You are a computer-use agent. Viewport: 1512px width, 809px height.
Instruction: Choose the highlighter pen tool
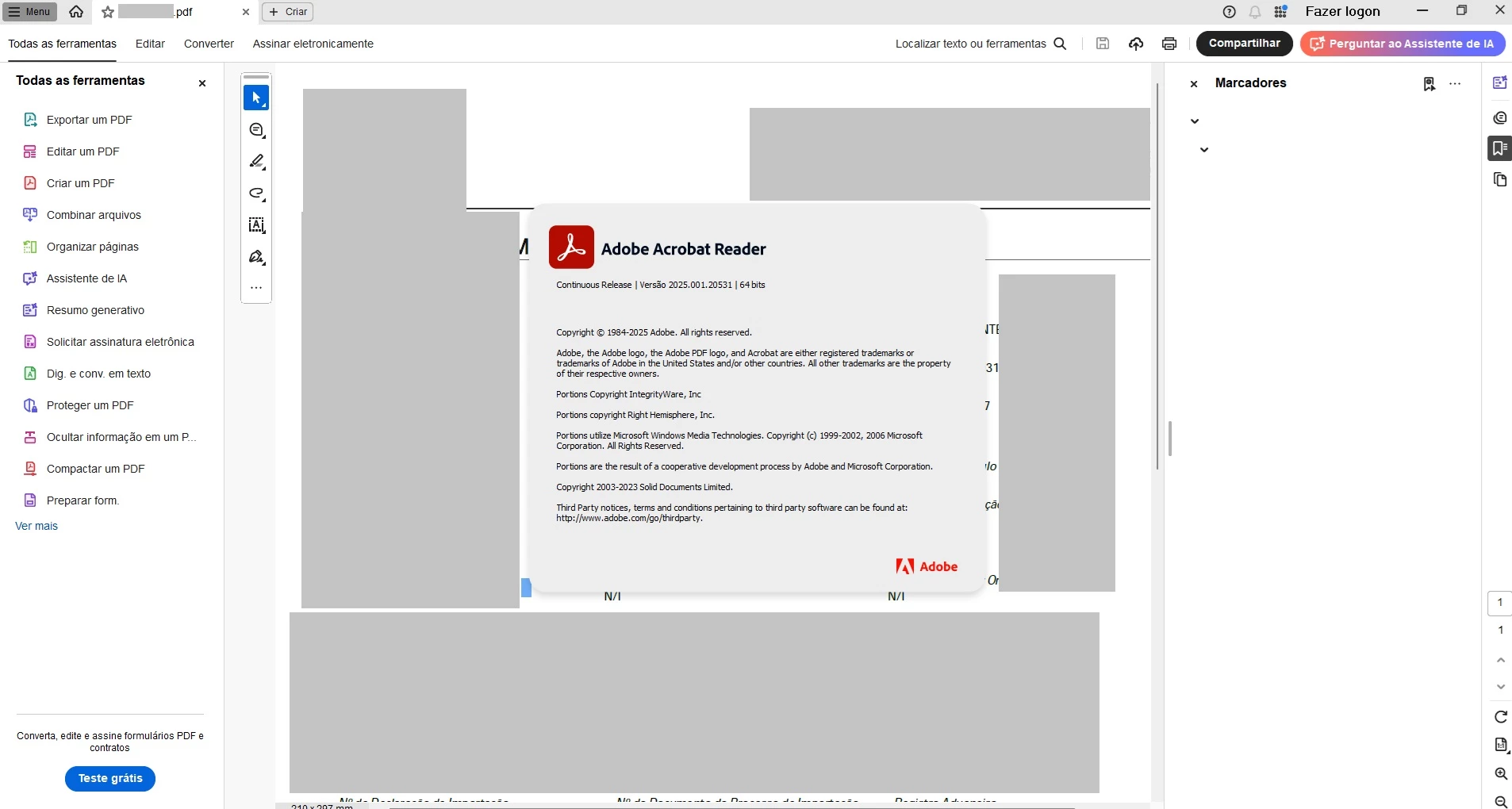coord(256,162)
